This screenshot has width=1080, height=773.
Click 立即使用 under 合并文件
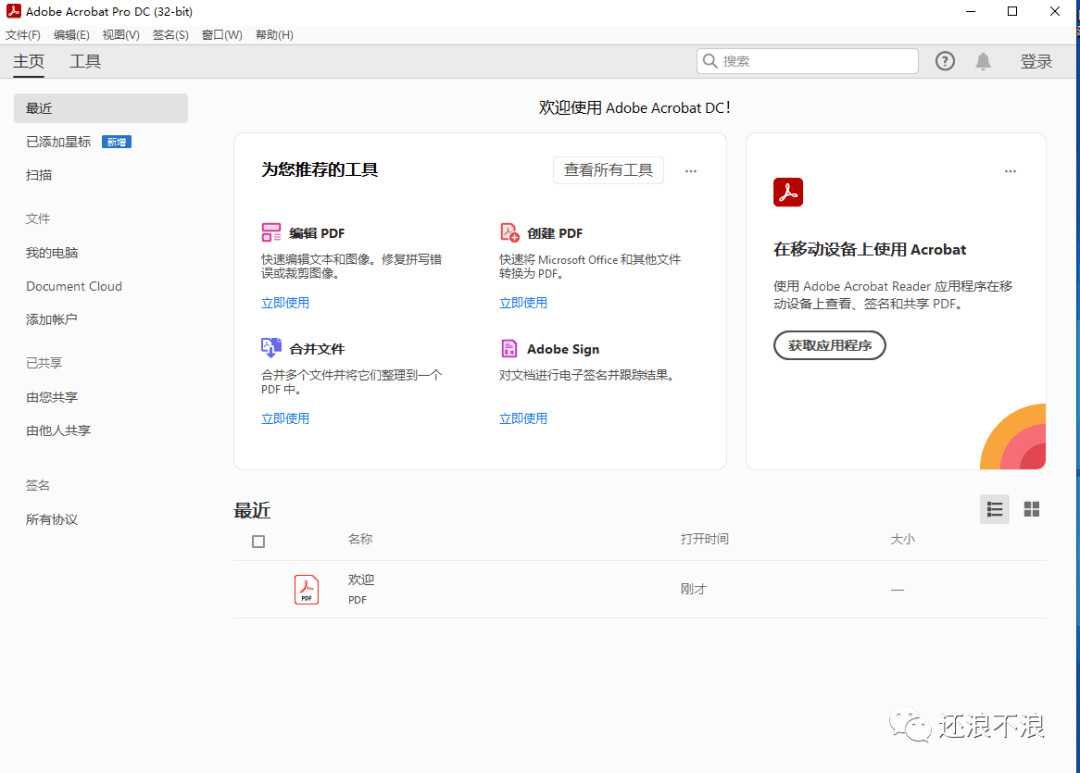(x=285, y=418)
